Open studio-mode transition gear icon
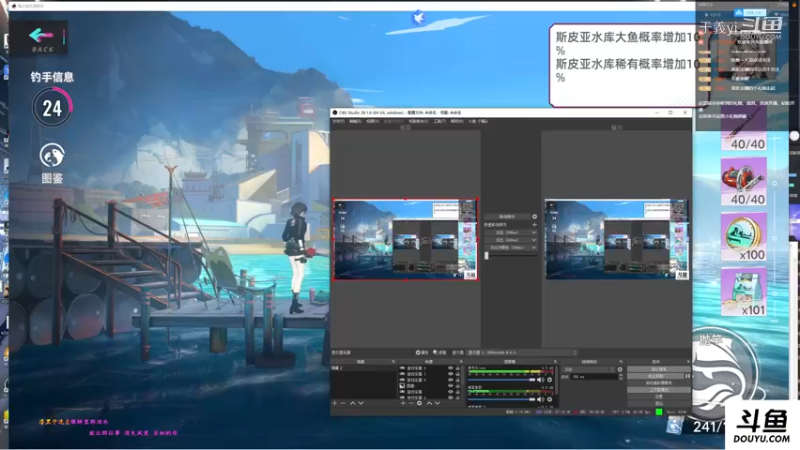Image resolution: width=800 pixels, height=450 pixels. tap(534, 216)
